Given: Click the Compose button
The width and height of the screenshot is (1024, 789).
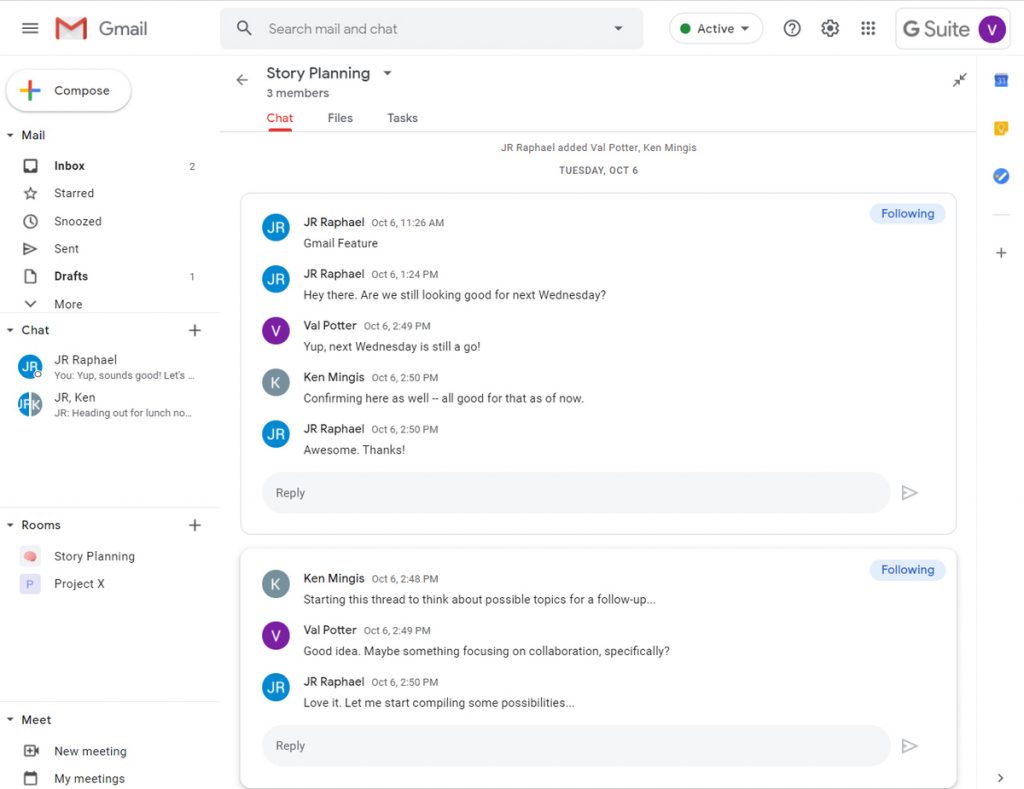Looking at the screenshot, I should [68, 90].
